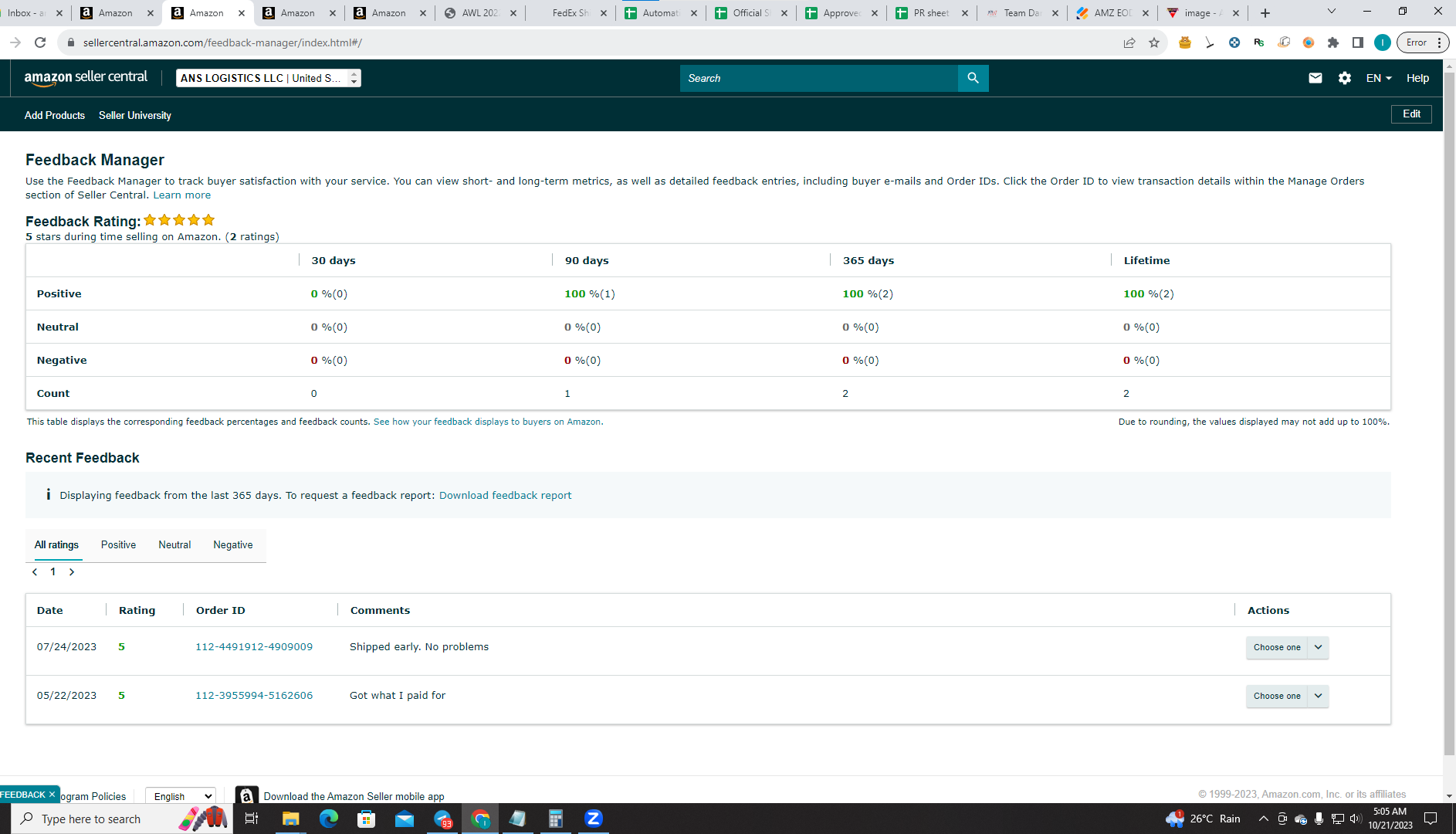Open Choose one dropdown for order 112-4491912-4909009
This screenshot has height=834, width=1456.
(x=1287, y=647)
